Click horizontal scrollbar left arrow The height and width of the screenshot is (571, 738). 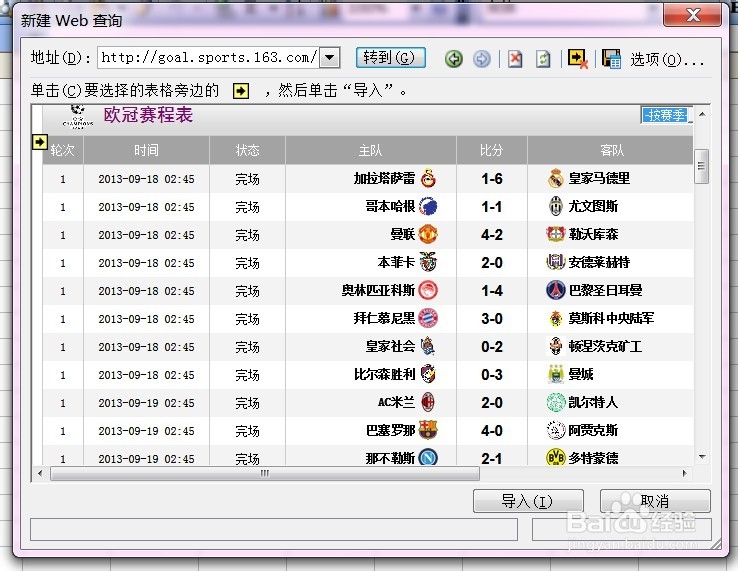coord(40,473)
